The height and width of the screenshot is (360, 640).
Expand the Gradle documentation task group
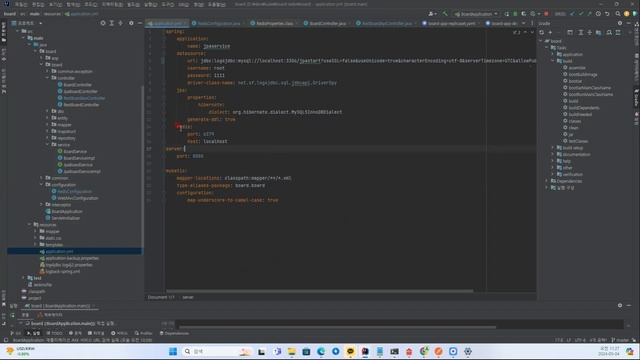click(553, 154)
